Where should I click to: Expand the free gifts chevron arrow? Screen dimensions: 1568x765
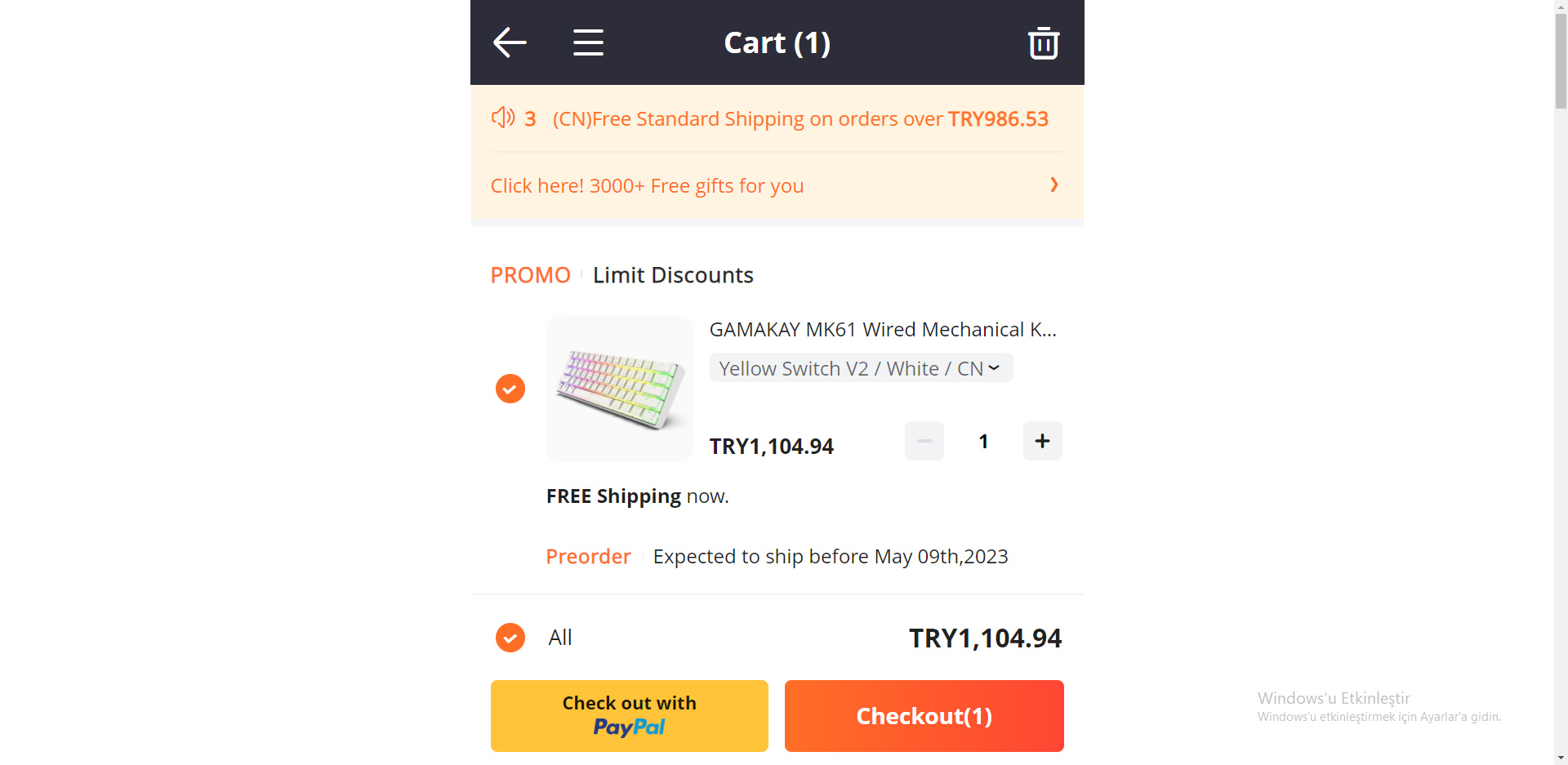click(x=1054, y=185)
